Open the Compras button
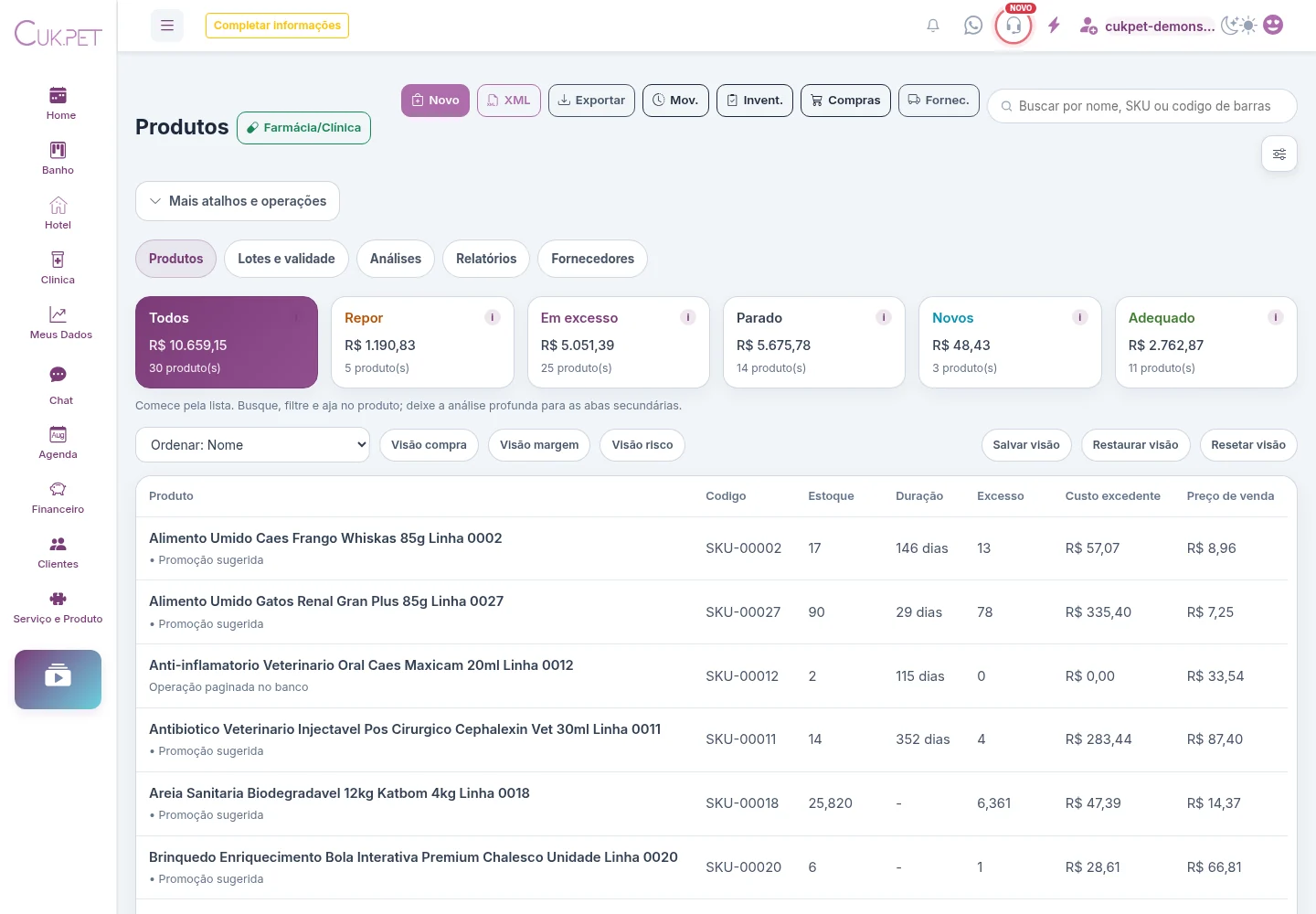The image size is (1316, 914). coord(845,101)
